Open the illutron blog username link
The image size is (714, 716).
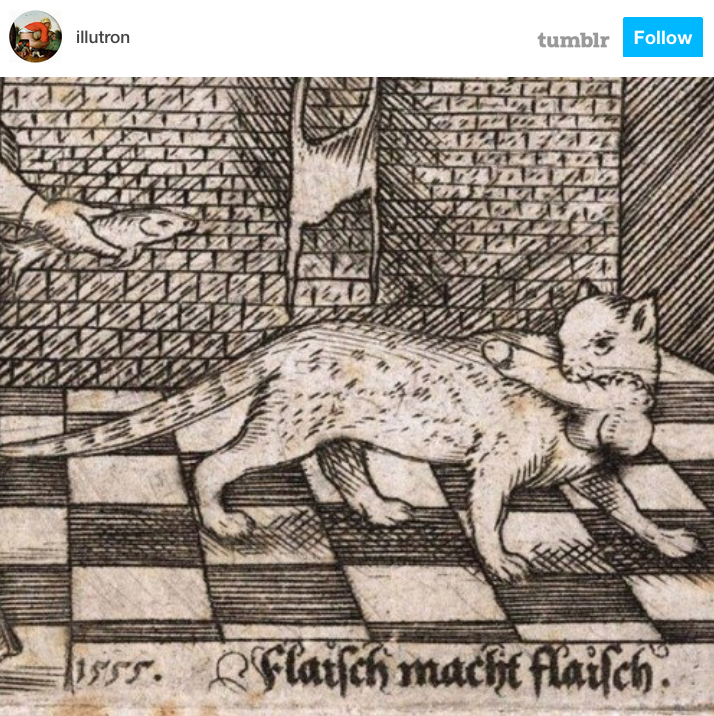pos(103,37)
